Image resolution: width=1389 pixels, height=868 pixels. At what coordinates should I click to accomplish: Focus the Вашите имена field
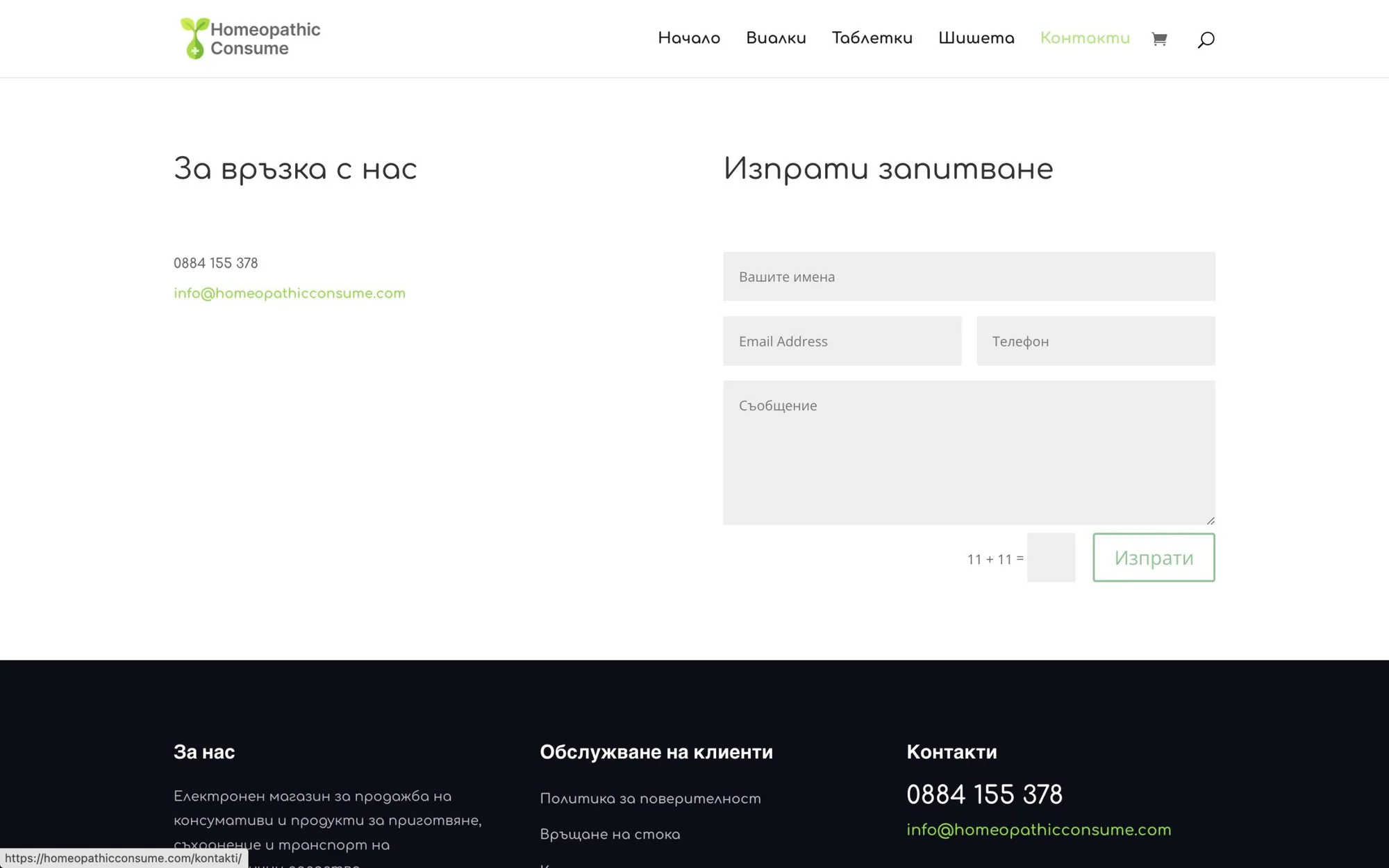969,276
